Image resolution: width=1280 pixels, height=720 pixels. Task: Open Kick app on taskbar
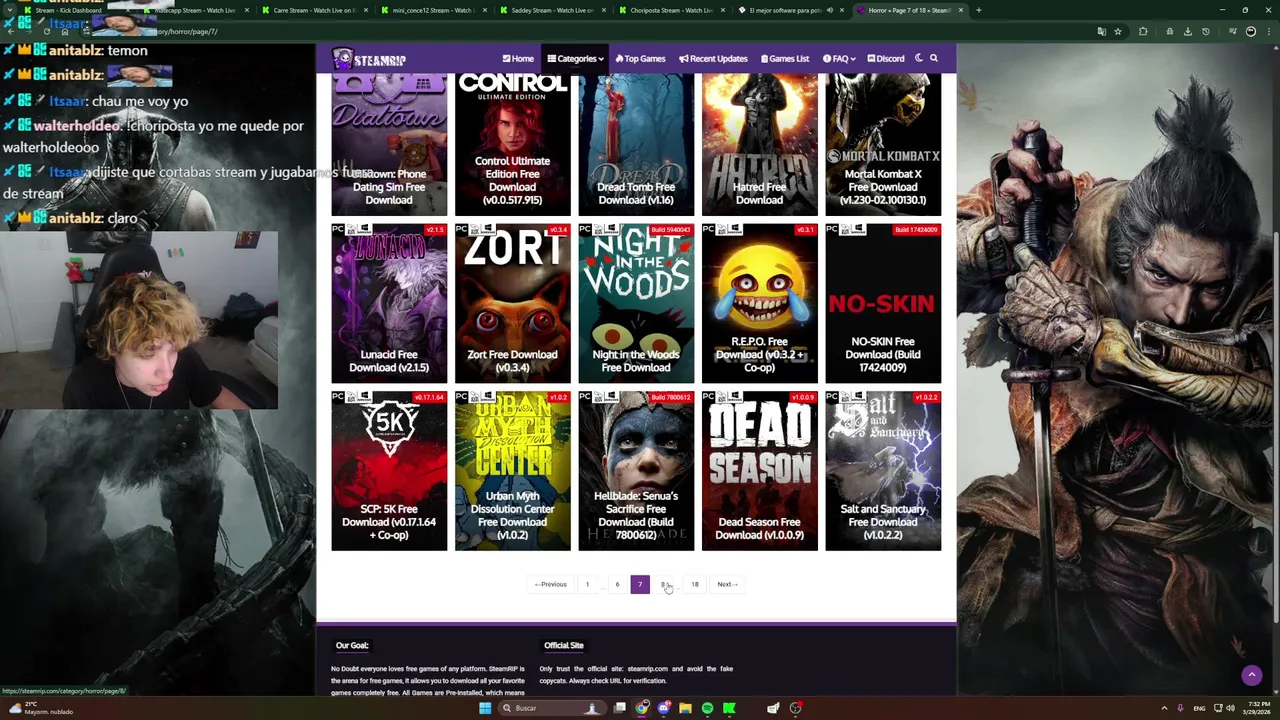[729, 708]
